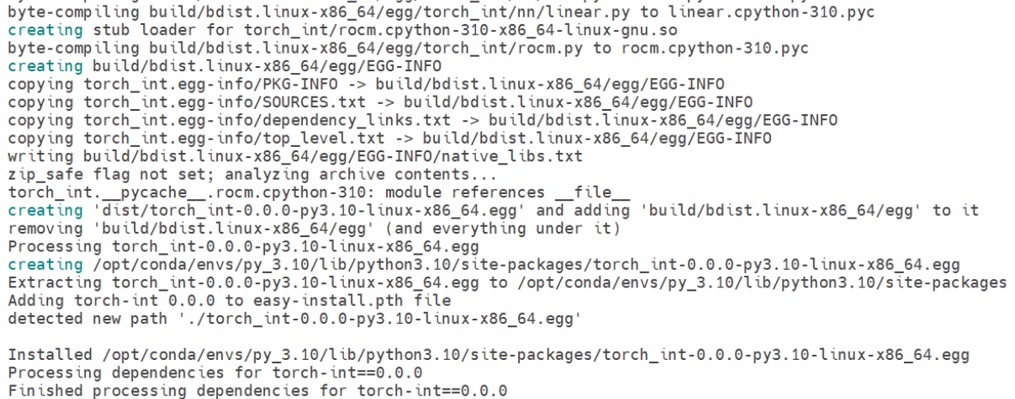Click 'writing build/bdist' native_libs.txt line
The height and width of the screenshot is (399, 1015).
click(x=295, y=157)
